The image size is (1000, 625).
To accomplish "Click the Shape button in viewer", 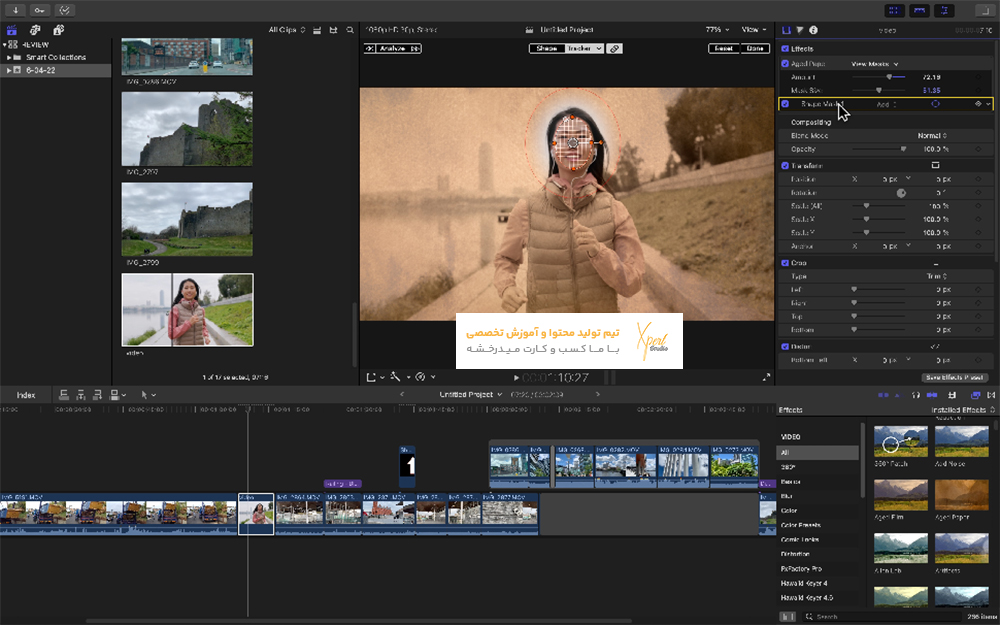I will tap(547, 48).
